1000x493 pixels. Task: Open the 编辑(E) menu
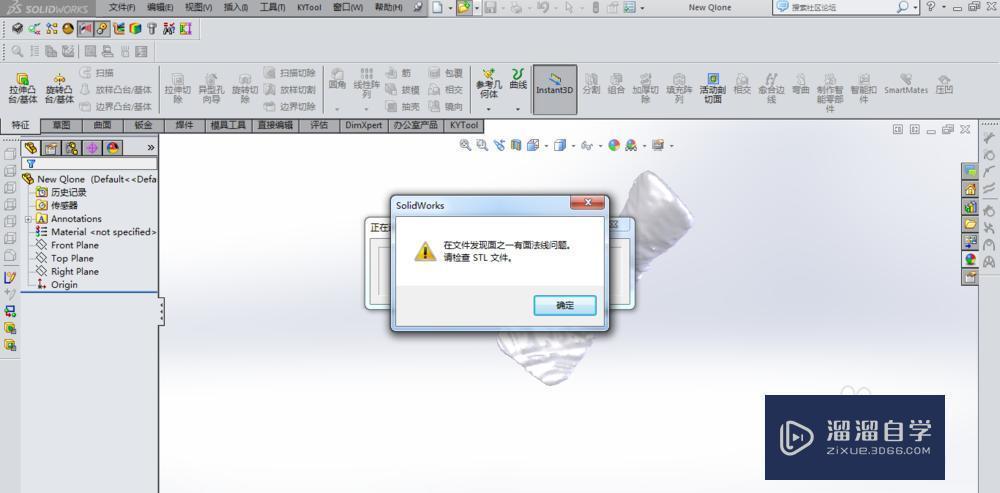click(160, 8)
